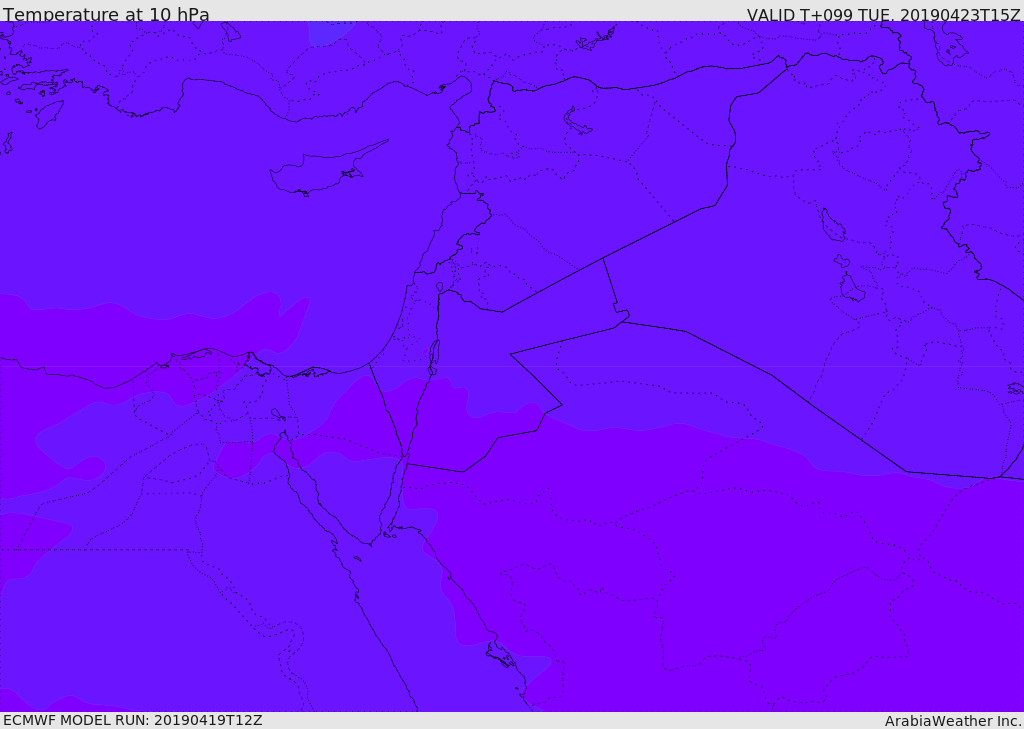The width and height of the screenshot is (1024, 729).
Task: Click the "Temperature at 10 hPa" title text
Action: tap(106, 14)
